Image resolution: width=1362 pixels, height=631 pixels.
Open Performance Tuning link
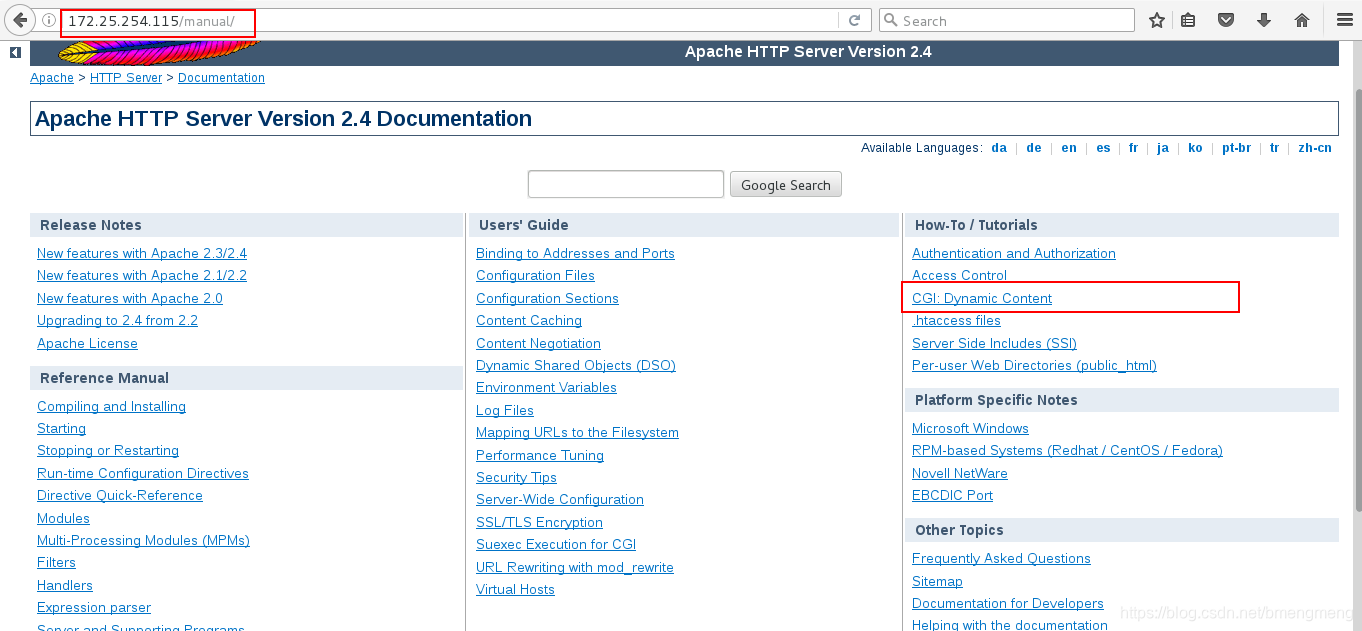[540, 455]
